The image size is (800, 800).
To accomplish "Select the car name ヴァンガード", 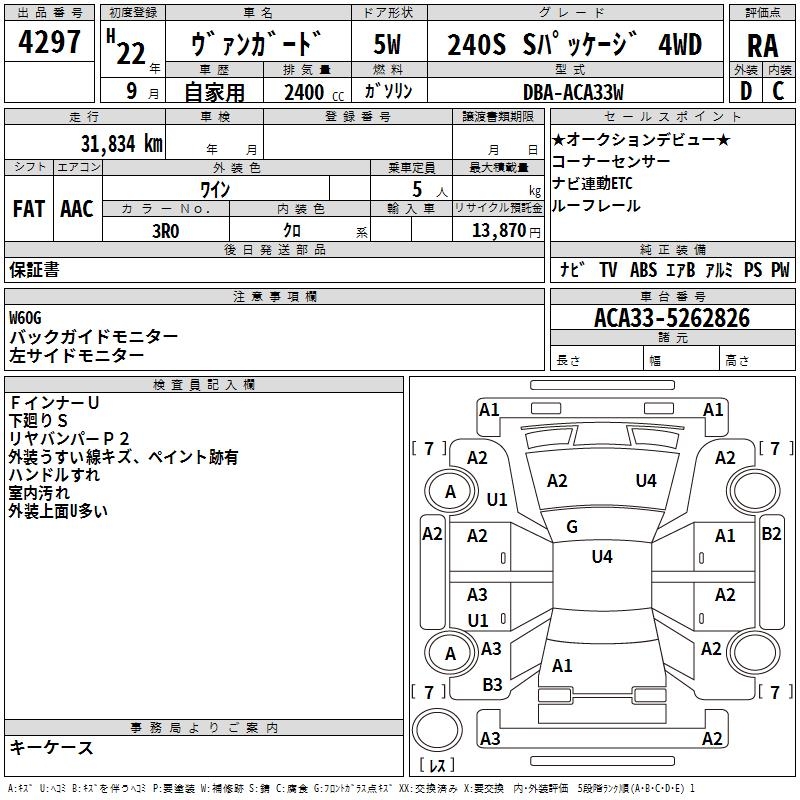I will pos(257,43).
